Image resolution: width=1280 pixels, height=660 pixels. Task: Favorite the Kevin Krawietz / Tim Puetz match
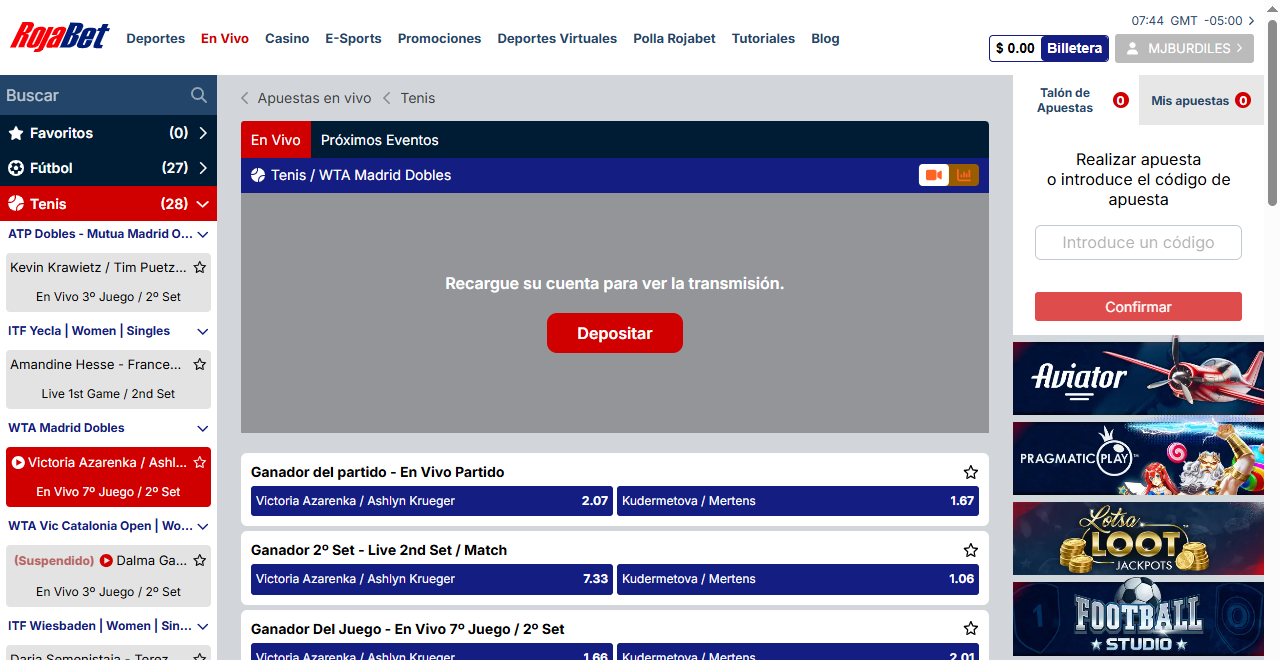(200, 267)
